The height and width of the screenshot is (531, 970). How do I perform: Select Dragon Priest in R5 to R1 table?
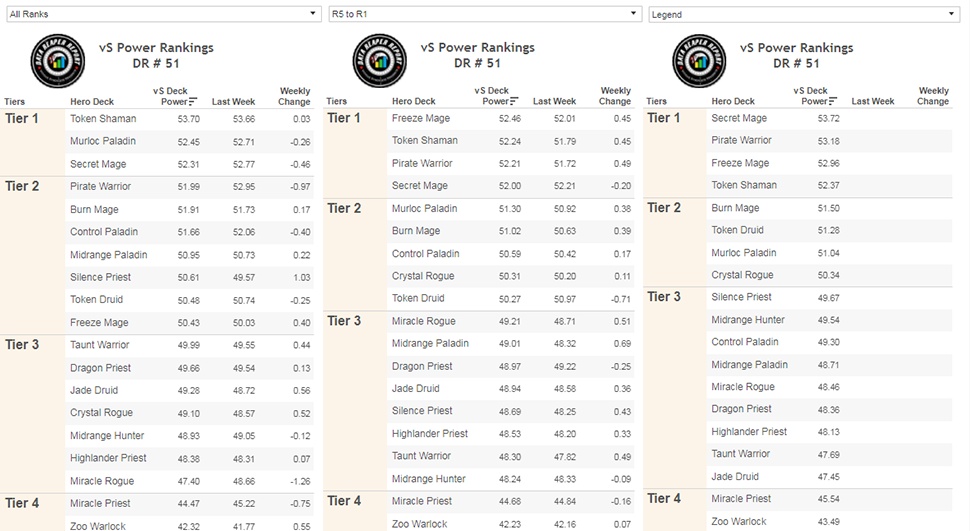click(422, 366)
